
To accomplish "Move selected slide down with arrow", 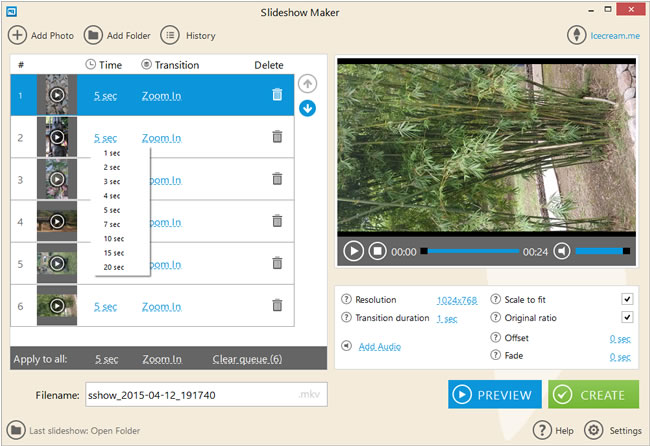I will point(308,107).
